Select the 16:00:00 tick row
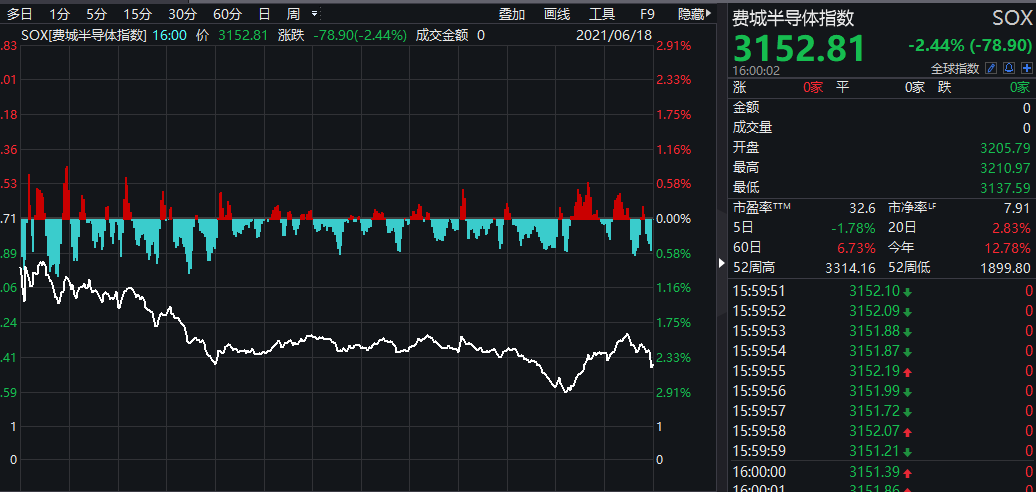This screenshot has width=1036, height=492. (882, 472)
